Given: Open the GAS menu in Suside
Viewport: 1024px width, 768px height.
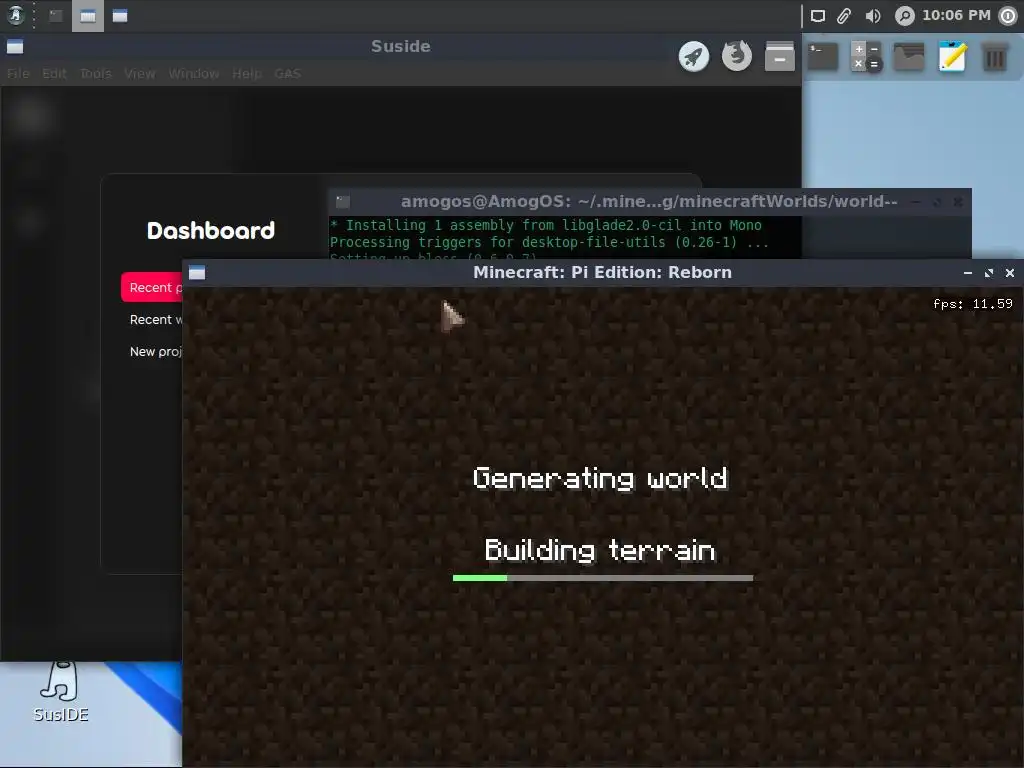Looking at the screenshot, I should coord(287,74).
